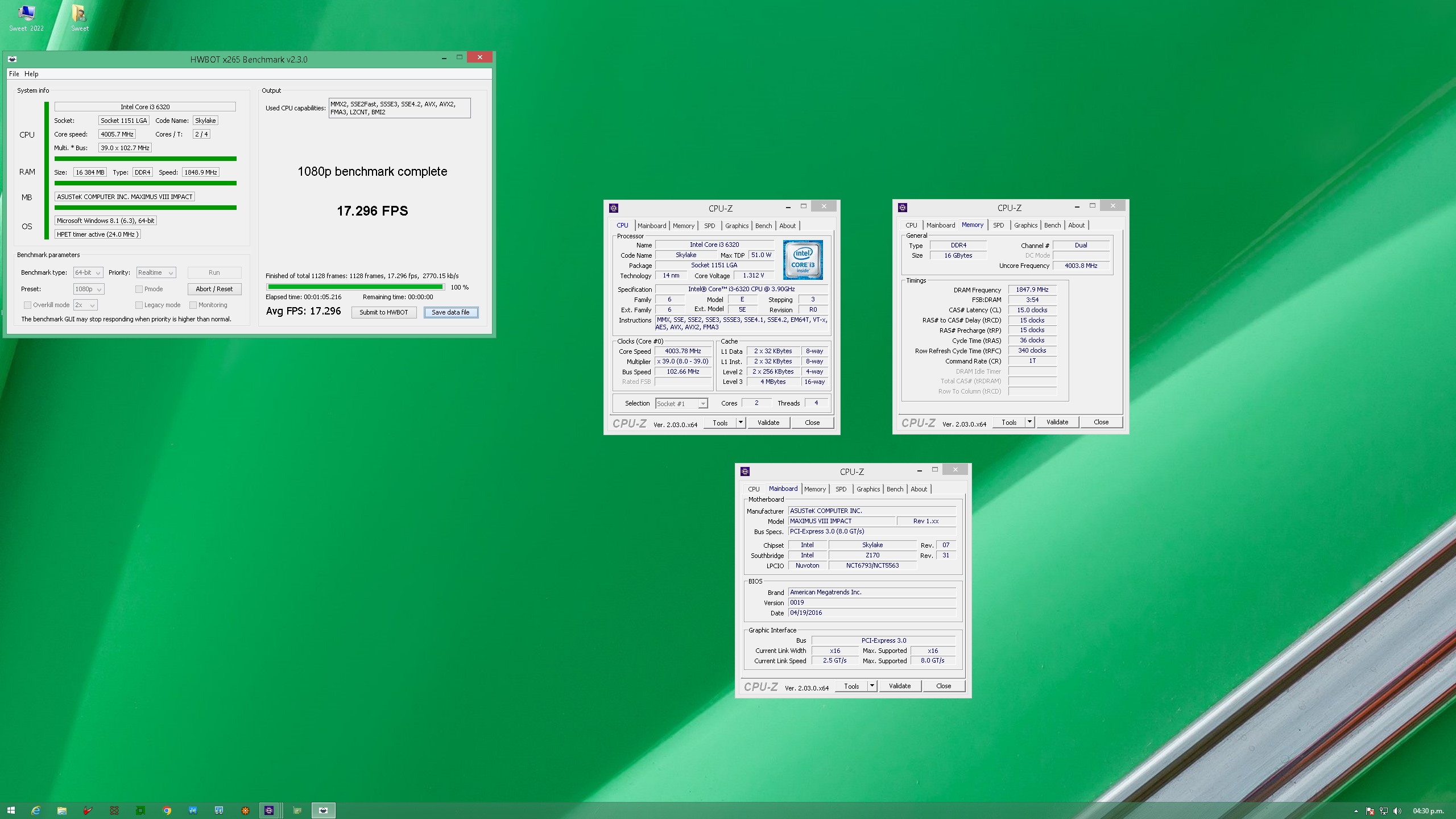The image size is (1456, 819).
Task: Expand Tools arrow in the CPU-Z Memory tab window
Action: [1029, 422]
